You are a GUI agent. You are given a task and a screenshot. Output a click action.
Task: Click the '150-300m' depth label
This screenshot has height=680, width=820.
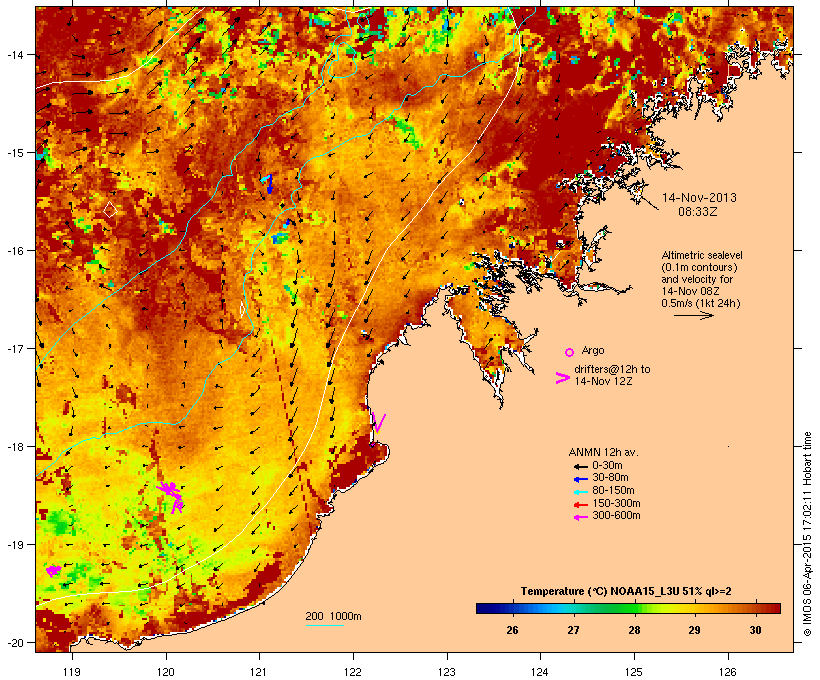click(x=616, y=503)
